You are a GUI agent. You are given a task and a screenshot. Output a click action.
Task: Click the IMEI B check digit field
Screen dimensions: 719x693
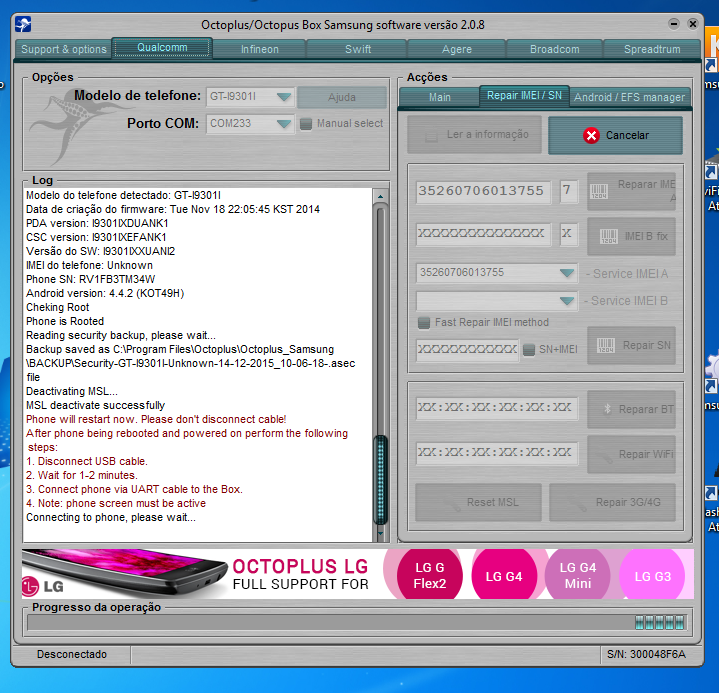[x=569, y=234]
